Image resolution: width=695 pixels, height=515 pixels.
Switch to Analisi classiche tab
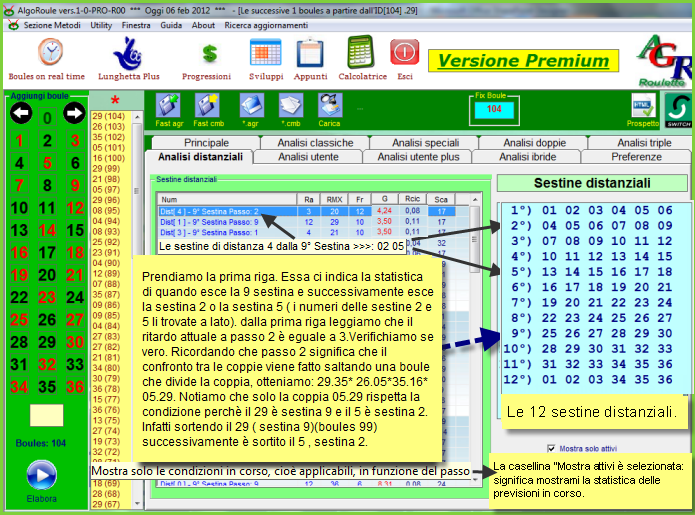(x=315, y=143)
